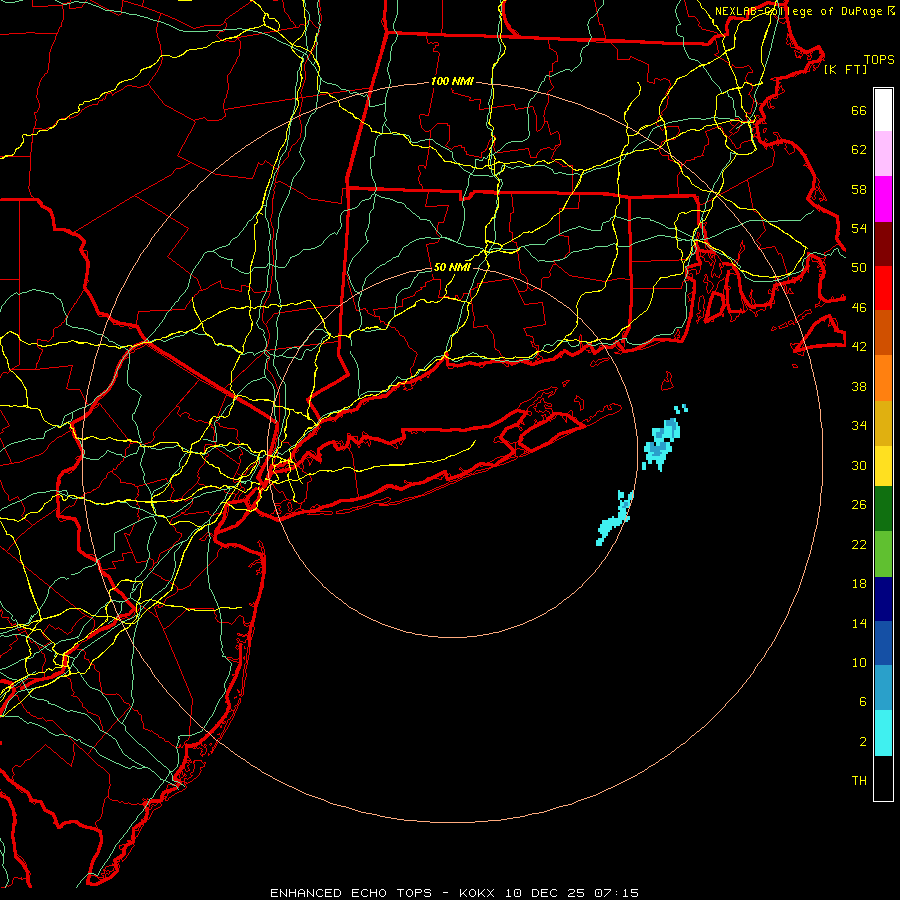Click the legend value 66

tap(859, 110)
